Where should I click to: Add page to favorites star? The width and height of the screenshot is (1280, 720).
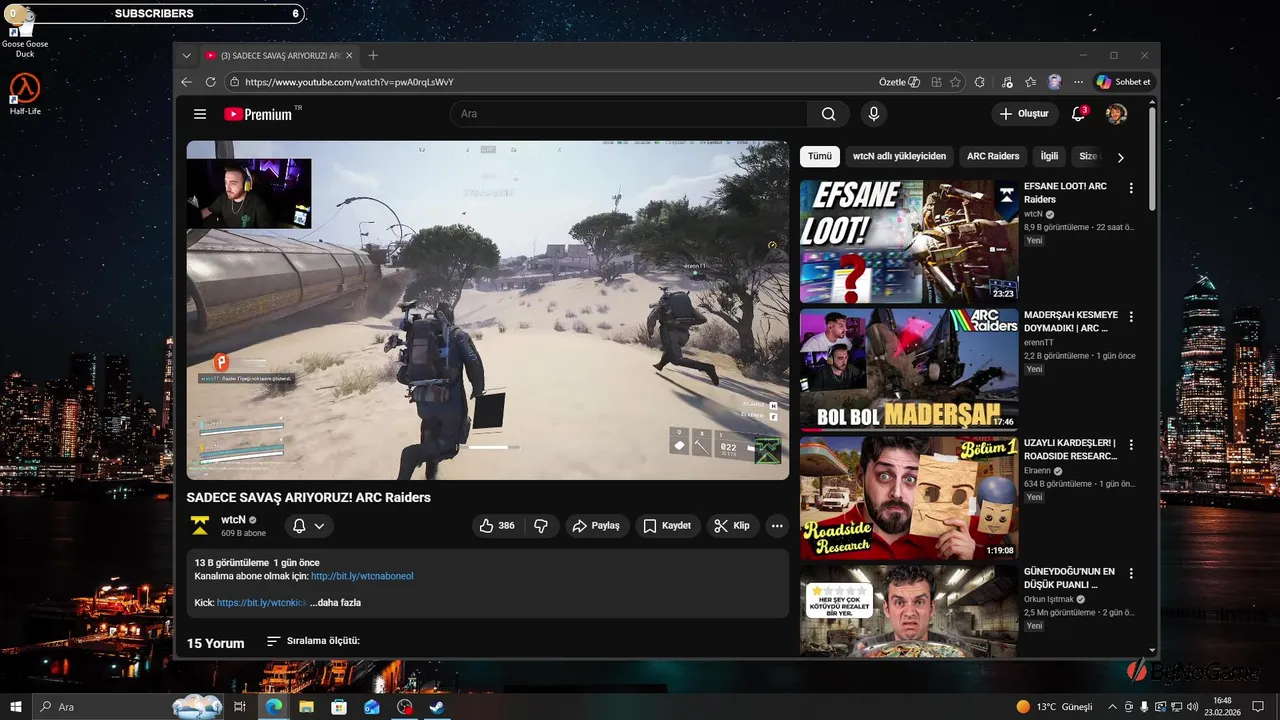point(956,82)
